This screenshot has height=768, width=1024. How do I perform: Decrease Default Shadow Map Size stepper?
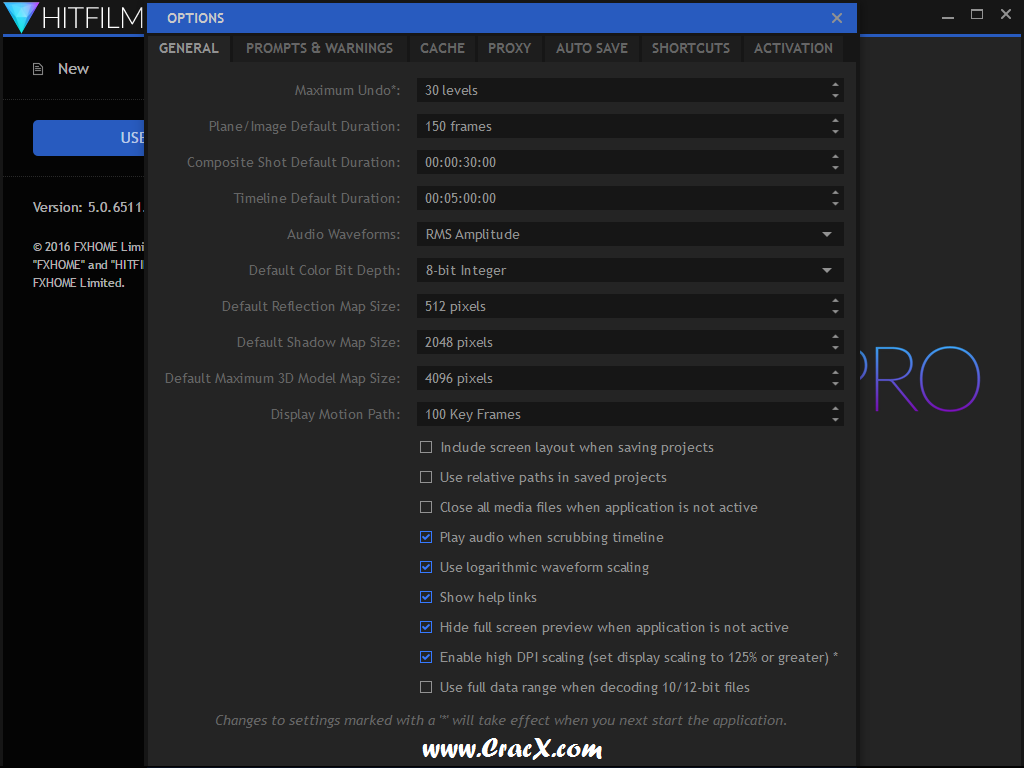pyautogui.click(x=835, y=348)
